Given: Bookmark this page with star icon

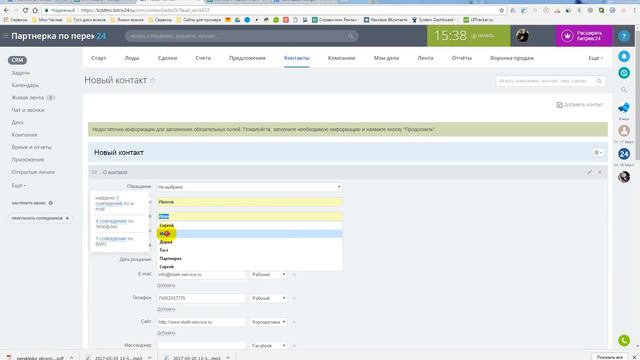Looking at the screenshot, I should pos(502,10).
